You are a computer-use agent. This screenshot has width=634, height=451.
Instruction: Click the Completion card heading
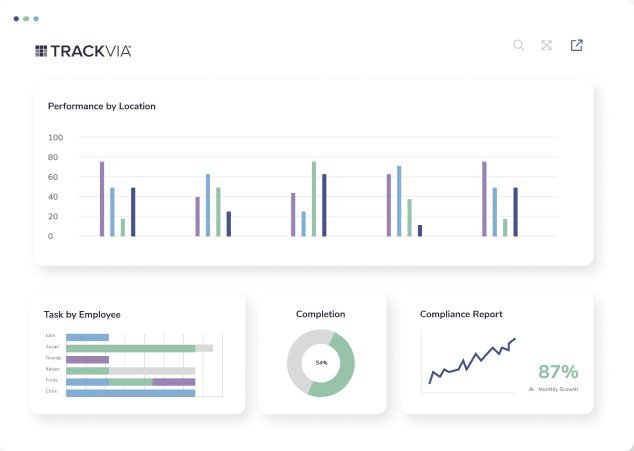coord(321,314)
